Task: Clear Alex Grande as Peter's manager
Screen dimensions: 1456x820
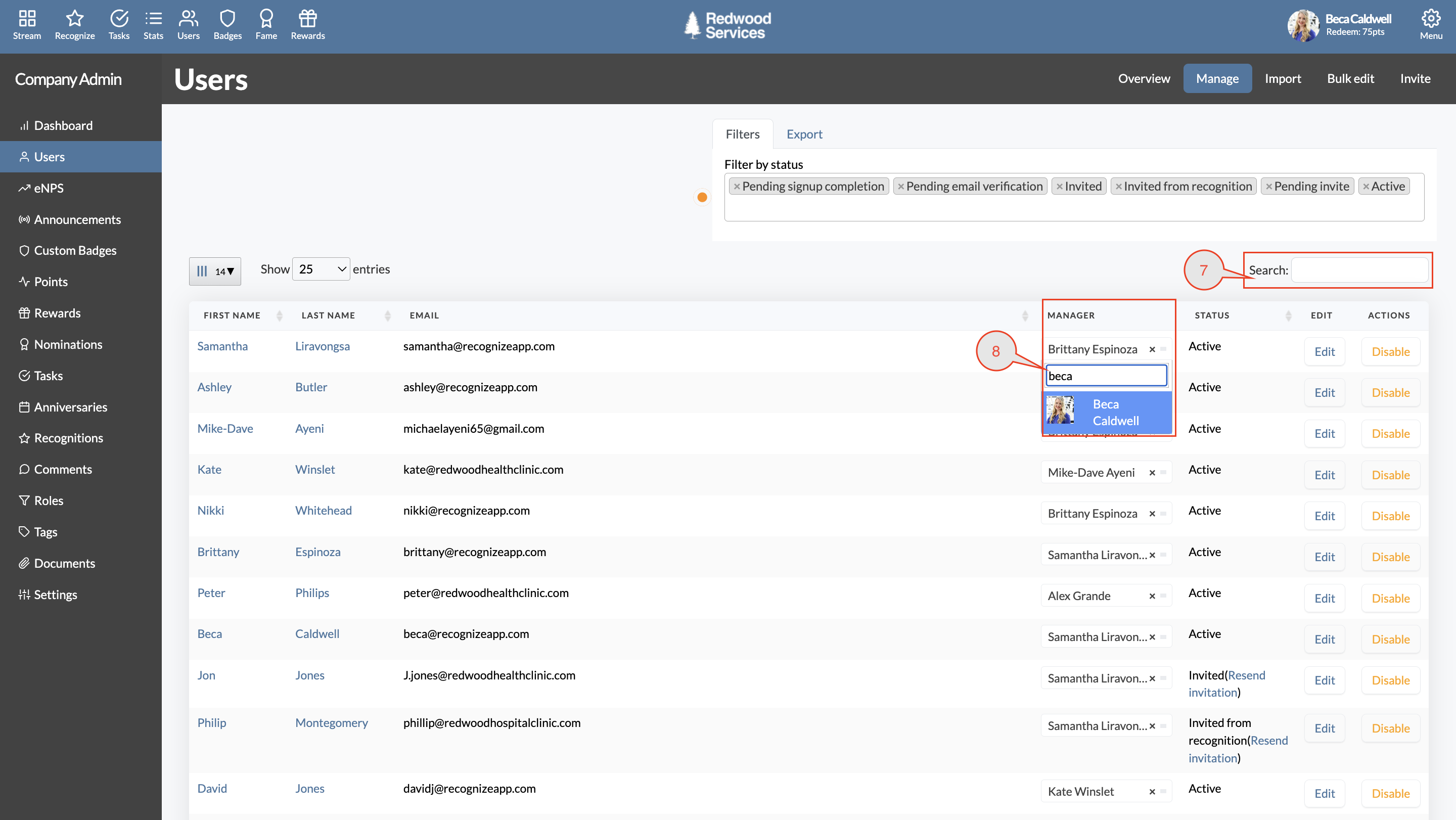Action: point(1152,596)
